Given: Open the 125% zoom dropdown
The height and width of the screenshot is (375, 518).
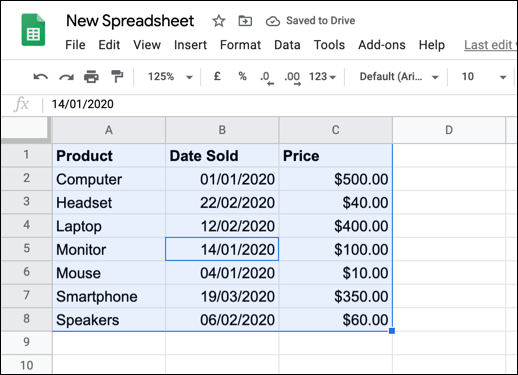Looking at the screenshot, I should coord(170,77).
